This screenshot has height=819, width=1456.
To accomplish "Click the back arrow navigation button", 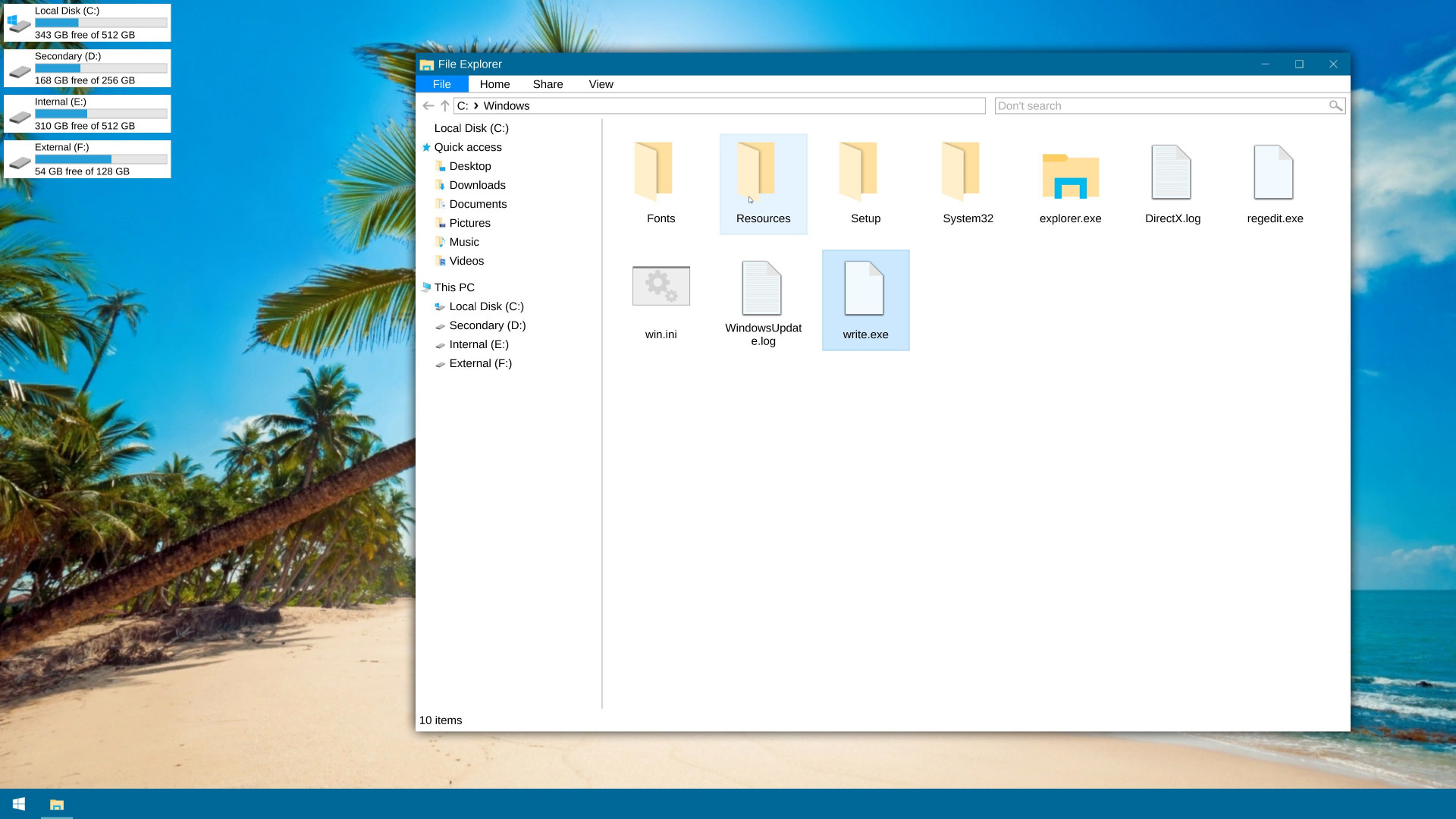I will click(428, 106).
